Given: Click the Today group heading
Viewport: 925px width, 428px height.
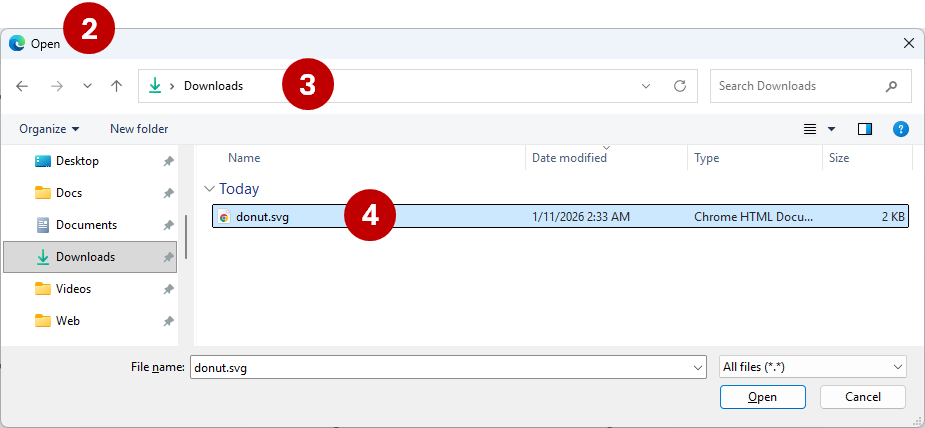Looking at the screenshot, I should [239, 189].
